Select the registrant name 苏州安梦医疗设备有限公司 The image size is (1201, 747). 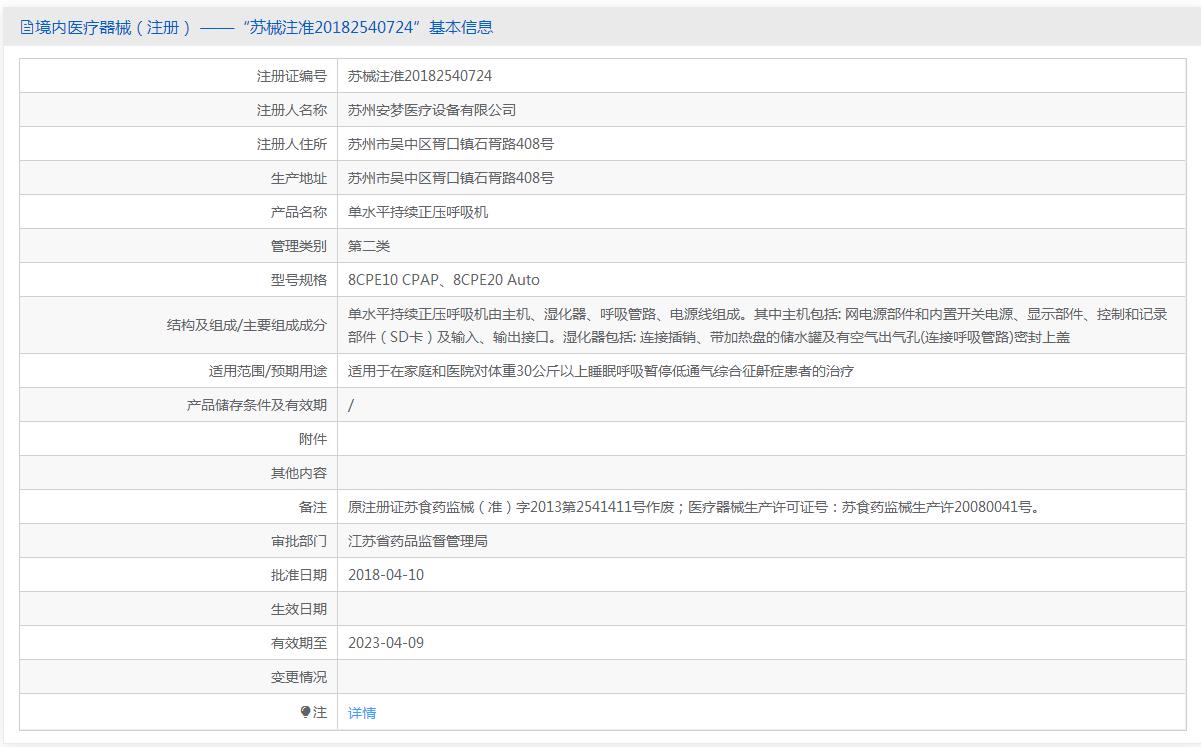click(432, 110)
